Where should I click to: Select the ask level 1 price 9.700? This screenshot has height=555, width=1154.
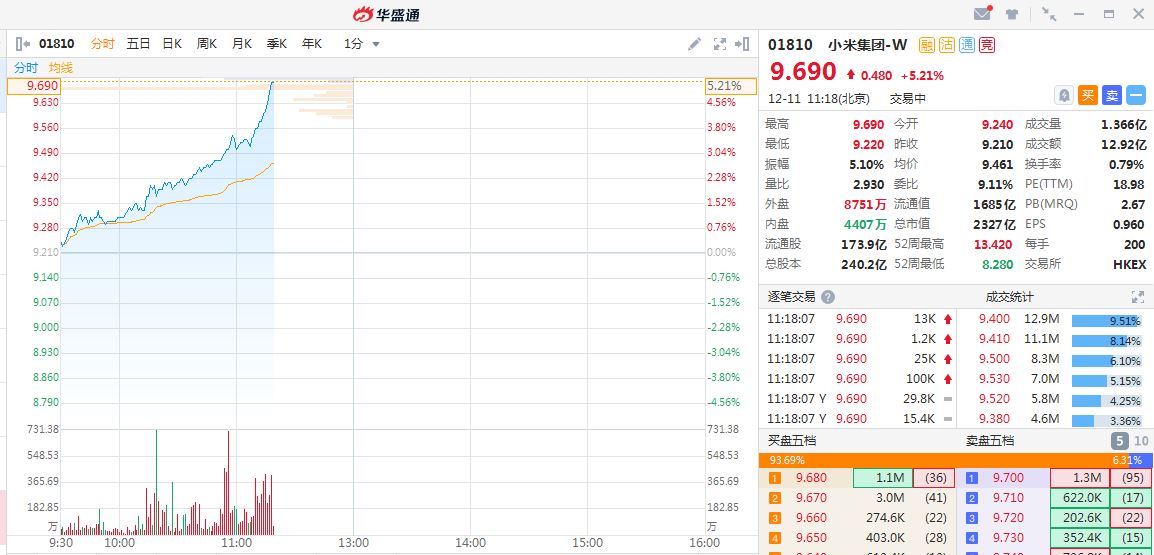coord(1008,478)
